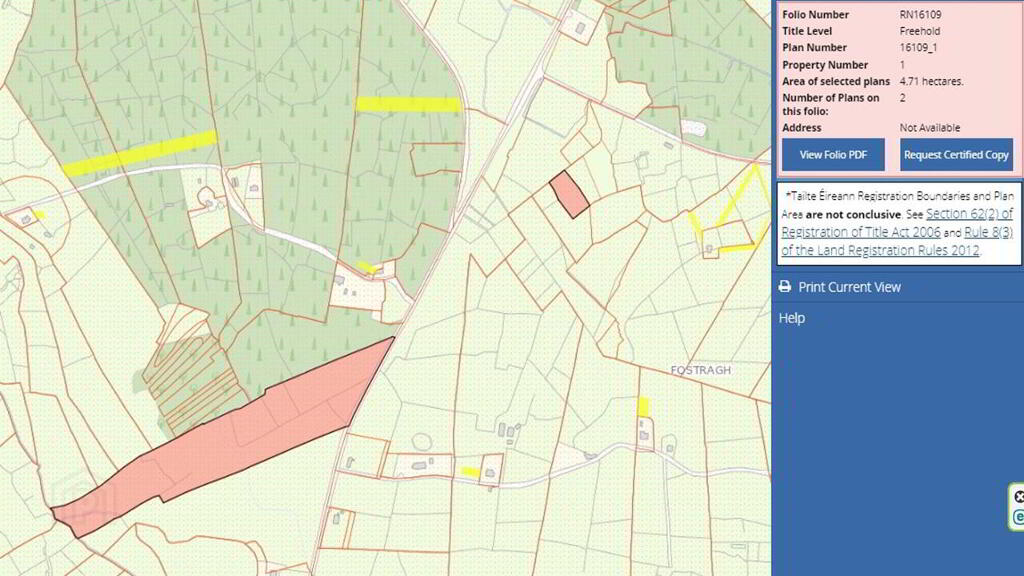The image size is (1024, 576).
Task: Click the plan number value 16109_1
Action: point(917,48)
